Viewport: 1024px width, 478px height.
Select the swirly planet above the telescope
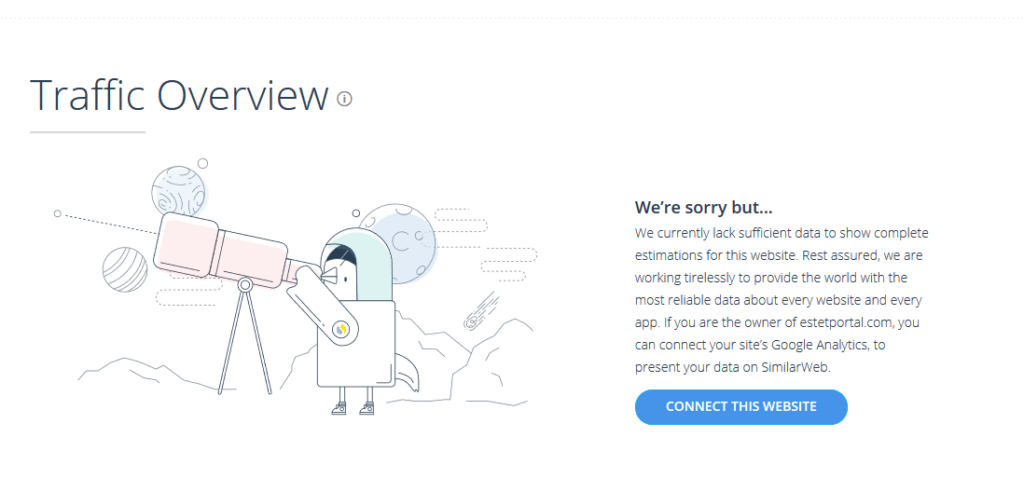point(178,190)
